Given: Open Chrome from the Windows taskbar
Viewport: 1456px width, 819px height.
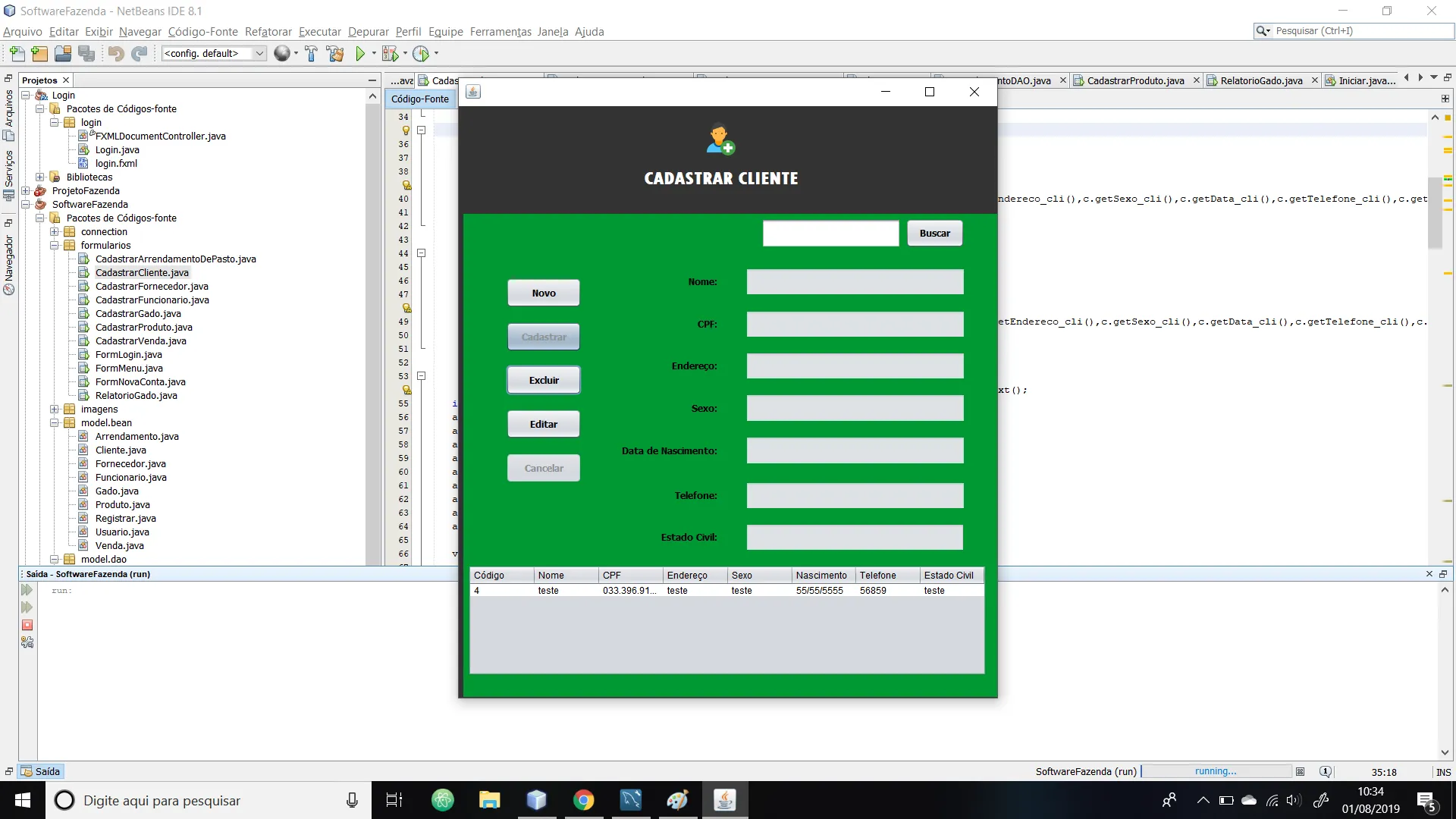Looking at the screenshot, I should click(583, 800).
